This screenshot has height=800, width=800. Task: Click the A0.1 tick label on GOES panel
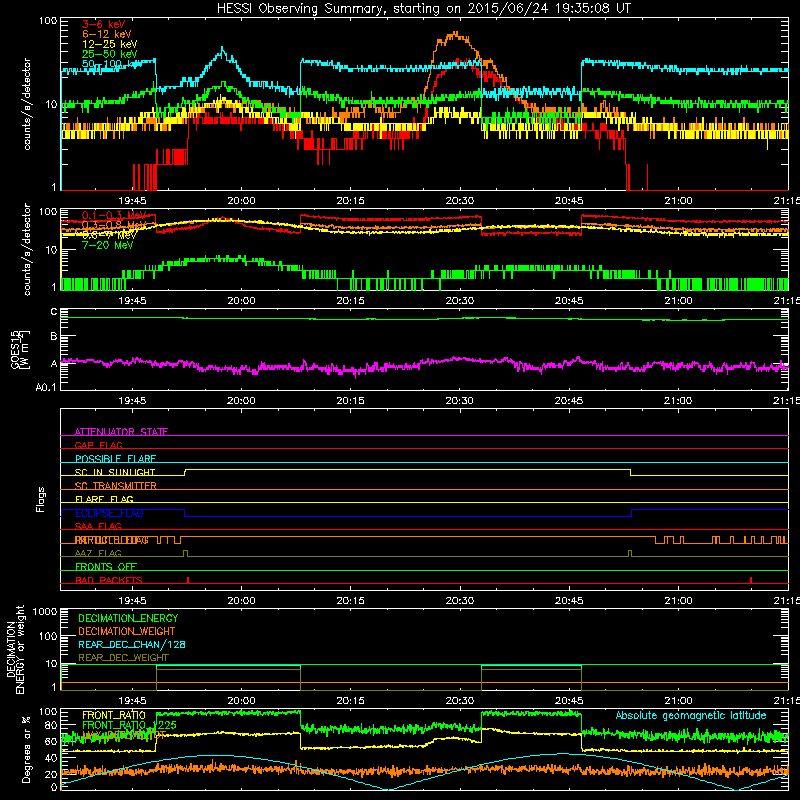pyautogui.click(x=46, y=388)
